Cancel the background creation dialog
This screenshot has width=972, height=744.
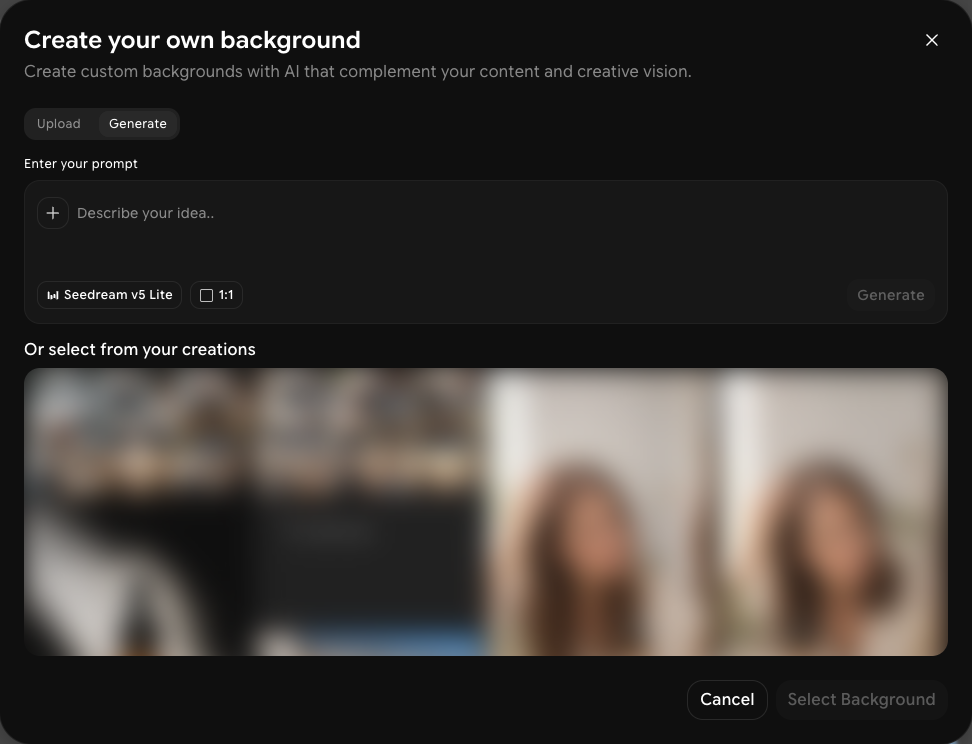(x=727, y=700)
